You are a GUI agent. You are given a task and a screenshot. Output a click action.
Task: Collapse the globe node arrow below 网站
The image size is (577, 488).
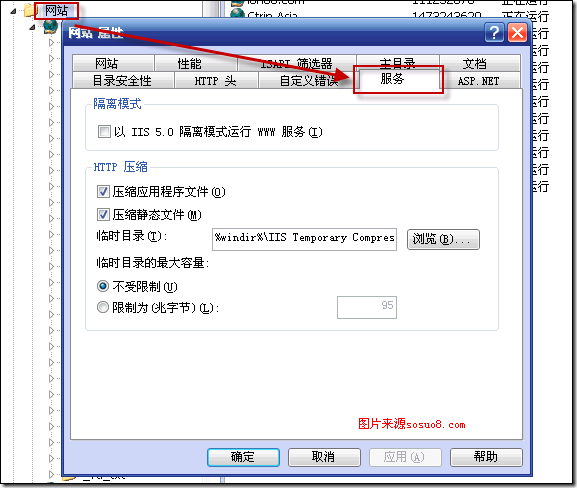(32, 27)
